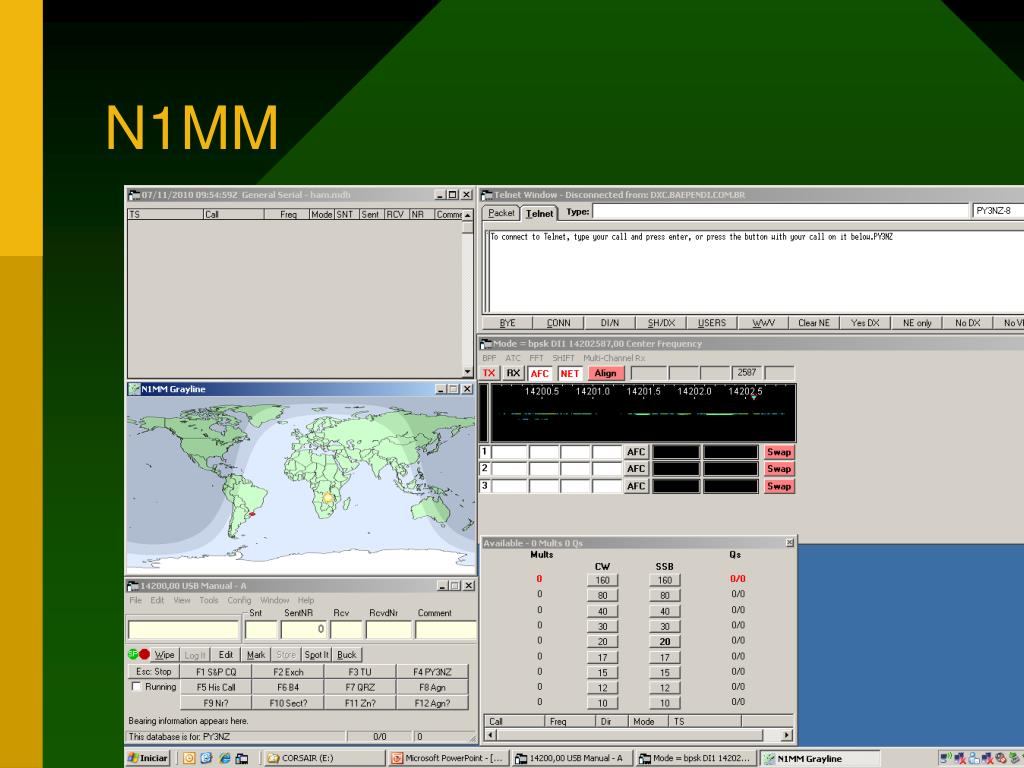Toggle the TX button in the digital interface
1024x768 pixels.
(x=488, y=373)
